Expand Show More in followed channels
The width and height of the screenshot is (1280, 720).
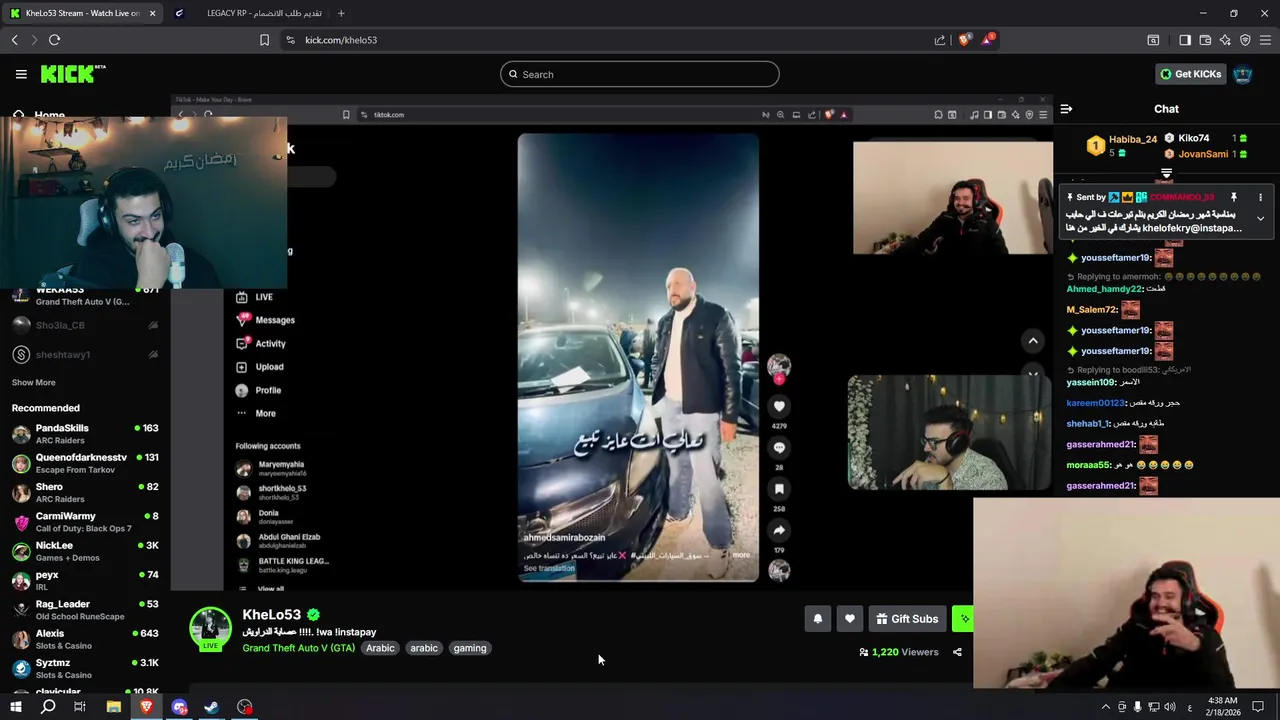pos(33,382)
